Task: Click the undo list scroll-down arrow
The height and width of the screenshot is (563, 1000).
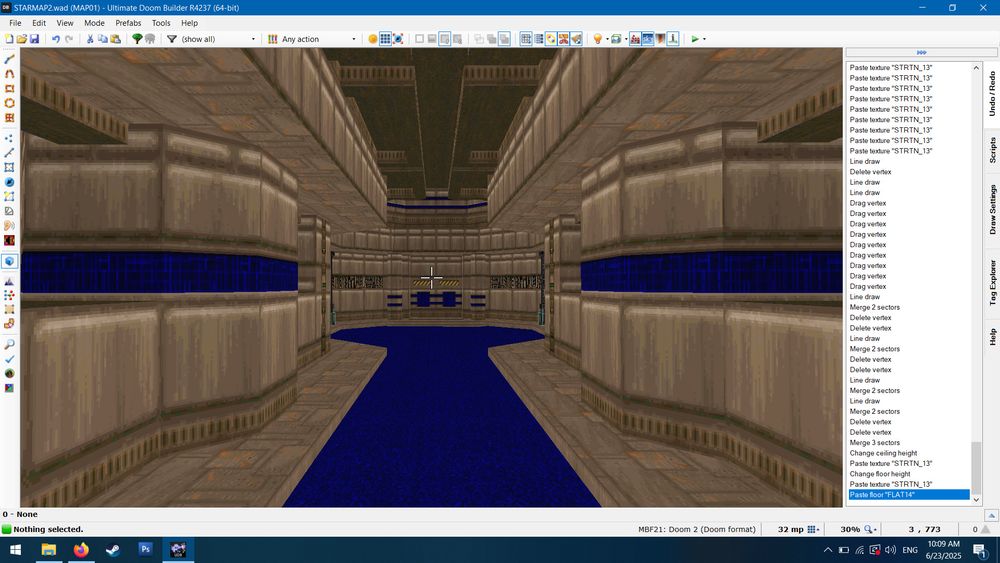Action: [976, 500]
